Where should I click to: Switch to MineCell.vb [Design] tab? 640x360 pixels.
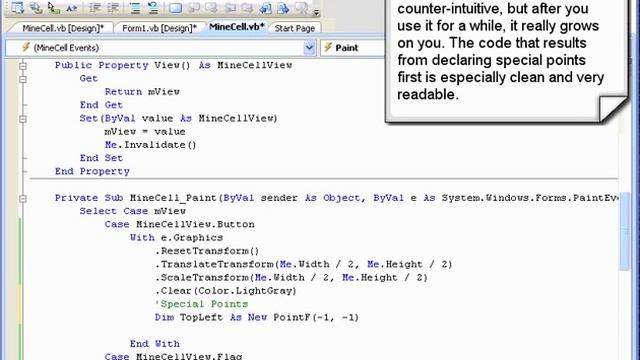click(62, 28)
